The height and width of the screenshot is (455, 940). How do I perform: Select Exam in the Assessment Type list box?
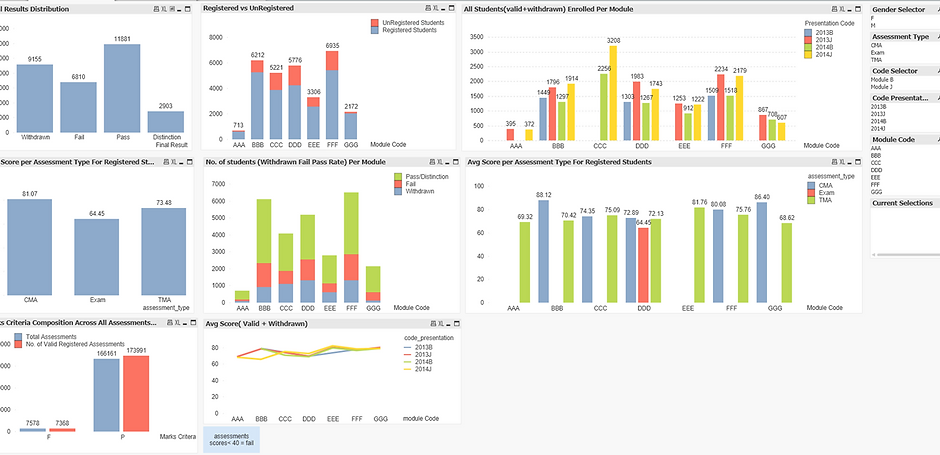[x=877, y=52]
